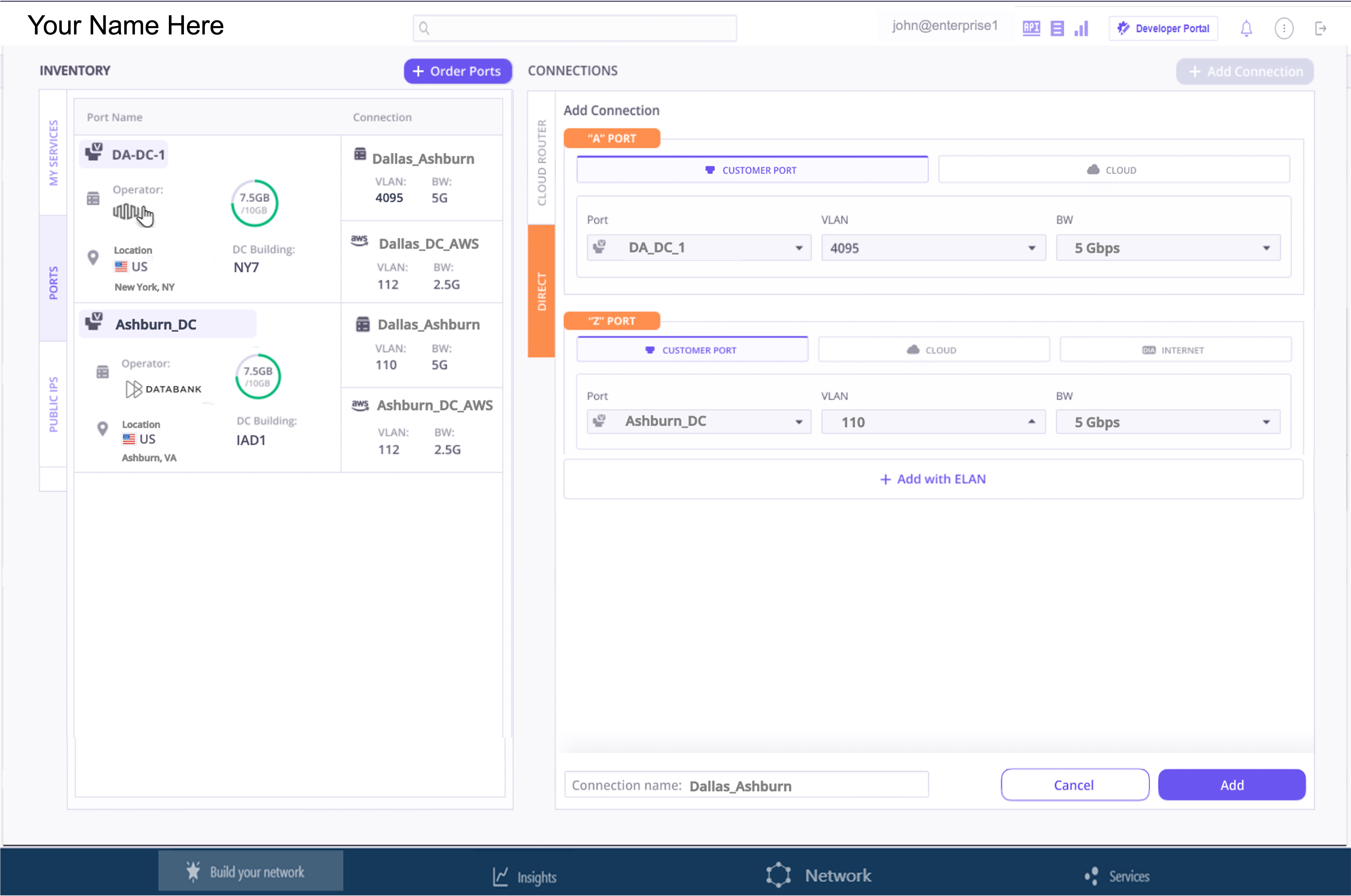Open the A port DA_DC_1 port dropdown
This screenshot has height=896, width=1351.
pyautogui.click(x=699, y=248)
